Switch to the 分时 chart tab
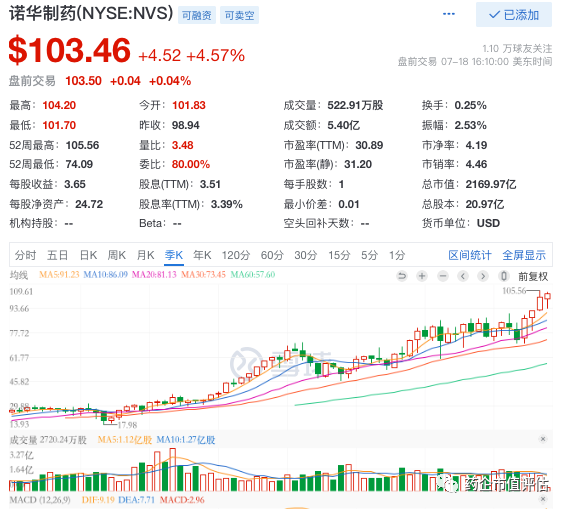 click(25, 255)
